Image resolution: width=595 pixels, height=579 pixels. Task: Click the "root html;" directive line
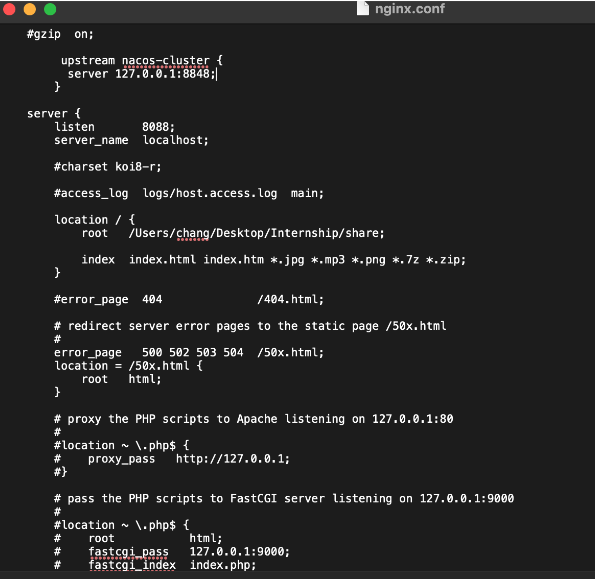[121, 379]
